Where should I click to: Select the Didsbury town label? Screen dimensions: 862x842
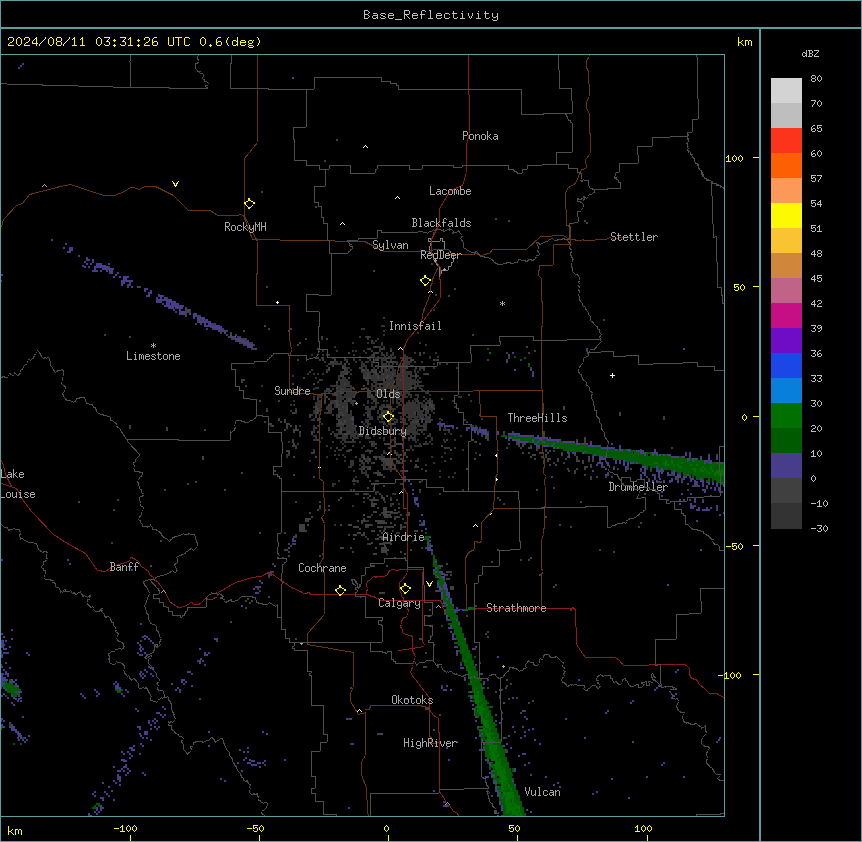[x=383, y=431]
